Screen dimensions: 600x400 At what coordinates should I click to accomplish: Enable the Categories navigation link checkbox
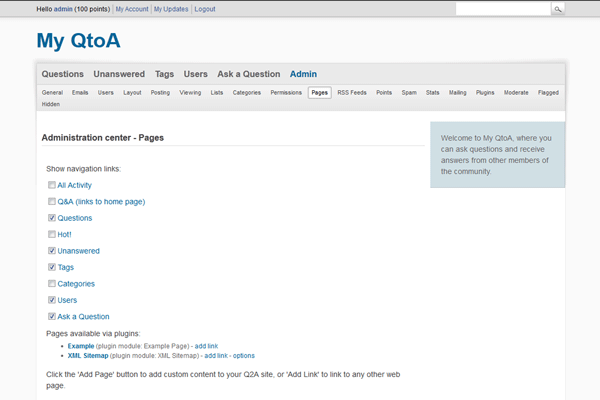click(51, 284)
